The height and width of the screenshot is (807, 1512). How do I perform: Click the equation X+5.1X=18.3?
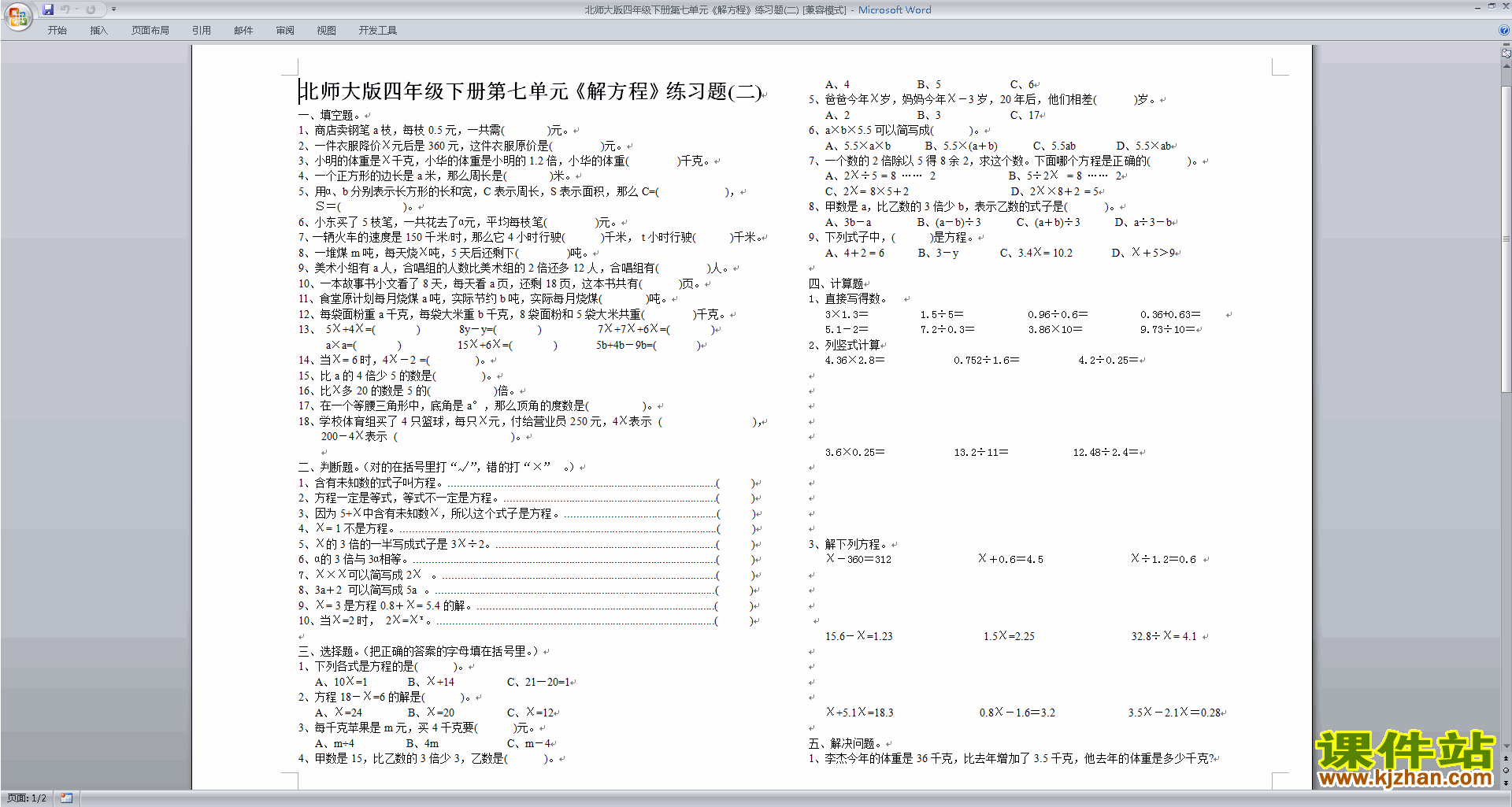(859, 713)
